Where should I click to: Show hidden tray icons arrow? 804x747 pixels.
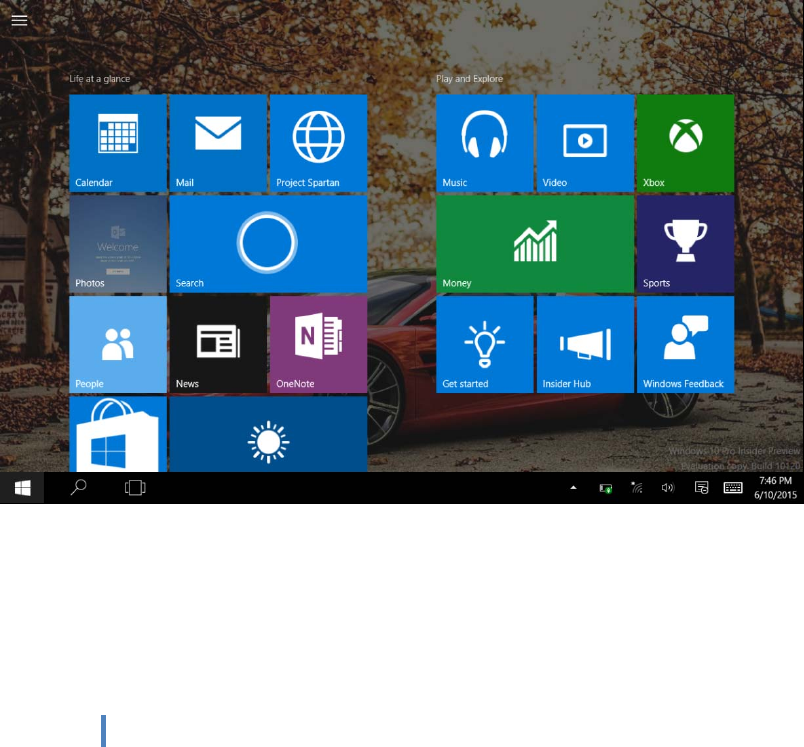573,488
